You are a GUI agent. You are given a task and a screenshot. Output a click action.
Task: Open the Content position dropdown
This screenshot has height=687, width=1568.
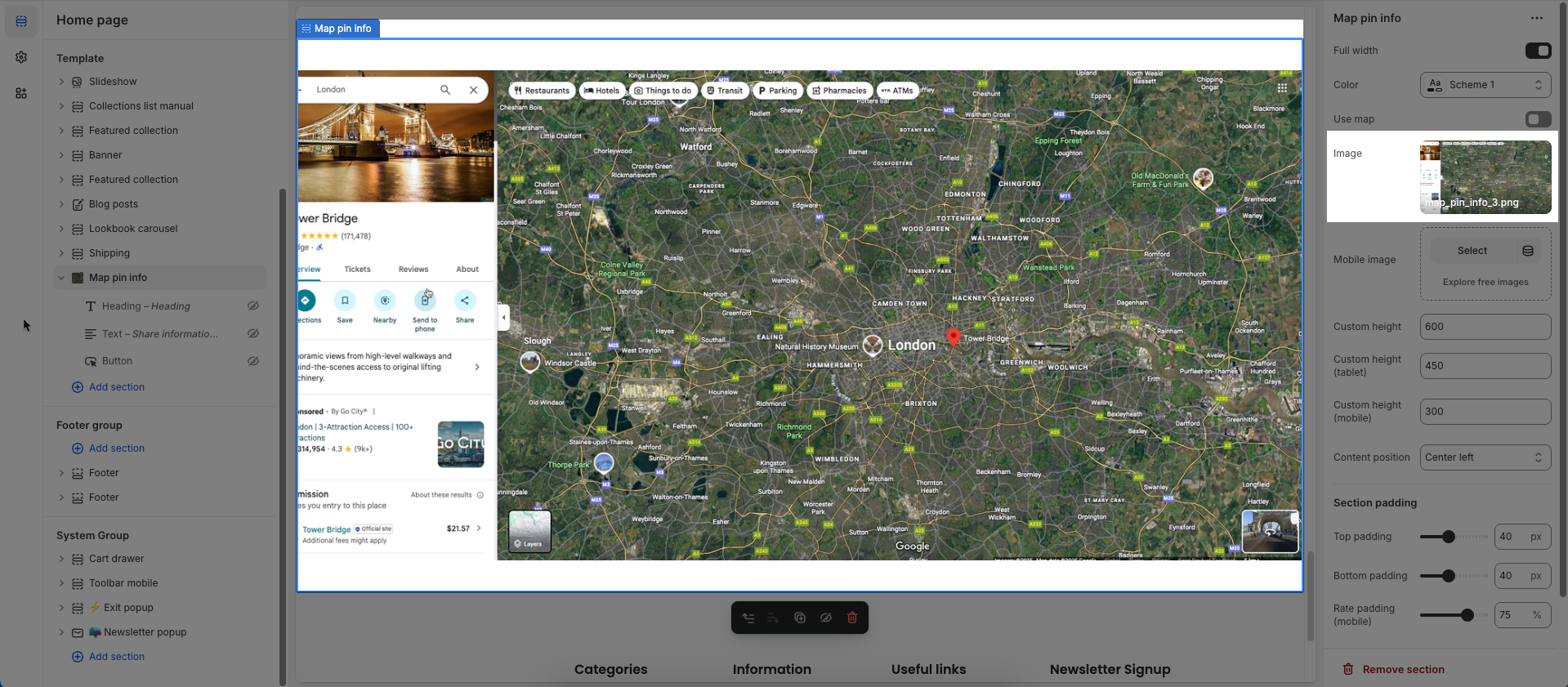pos(1485,457)
